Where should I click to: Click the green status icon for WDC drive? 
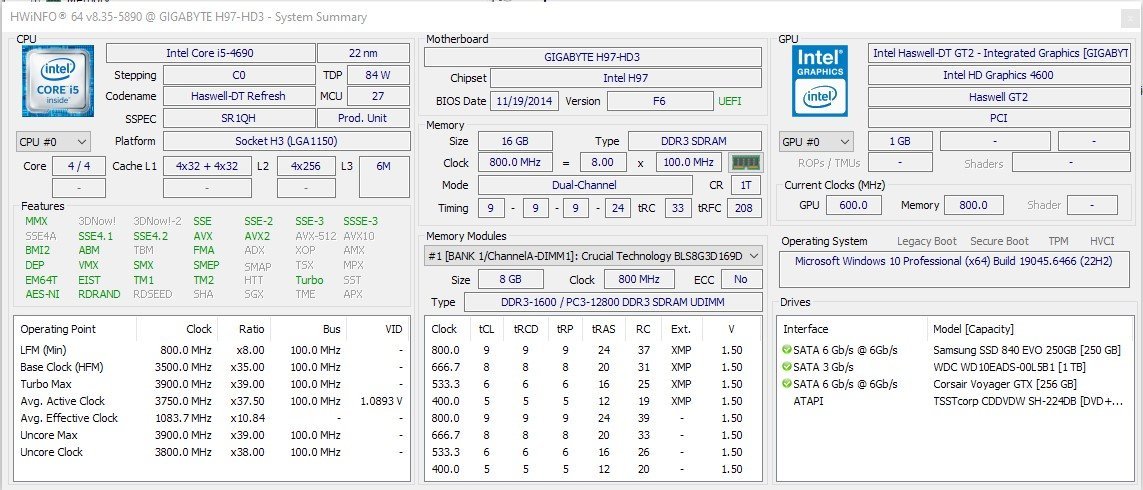(787, 367)
